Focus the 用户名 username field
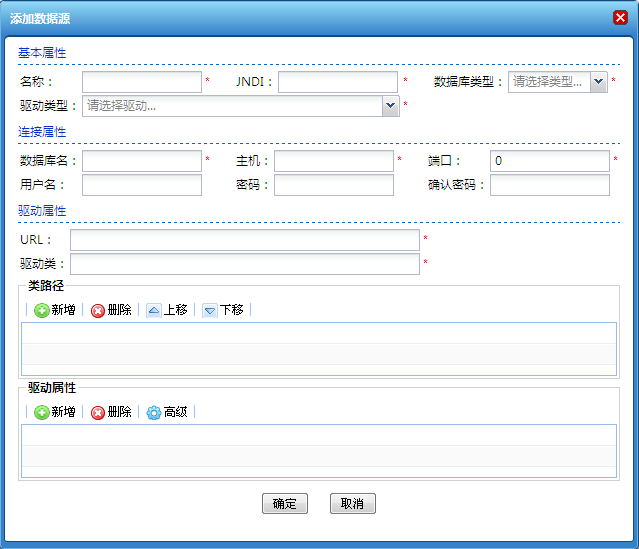Screen dimensions: 639x549 (142, 185)
